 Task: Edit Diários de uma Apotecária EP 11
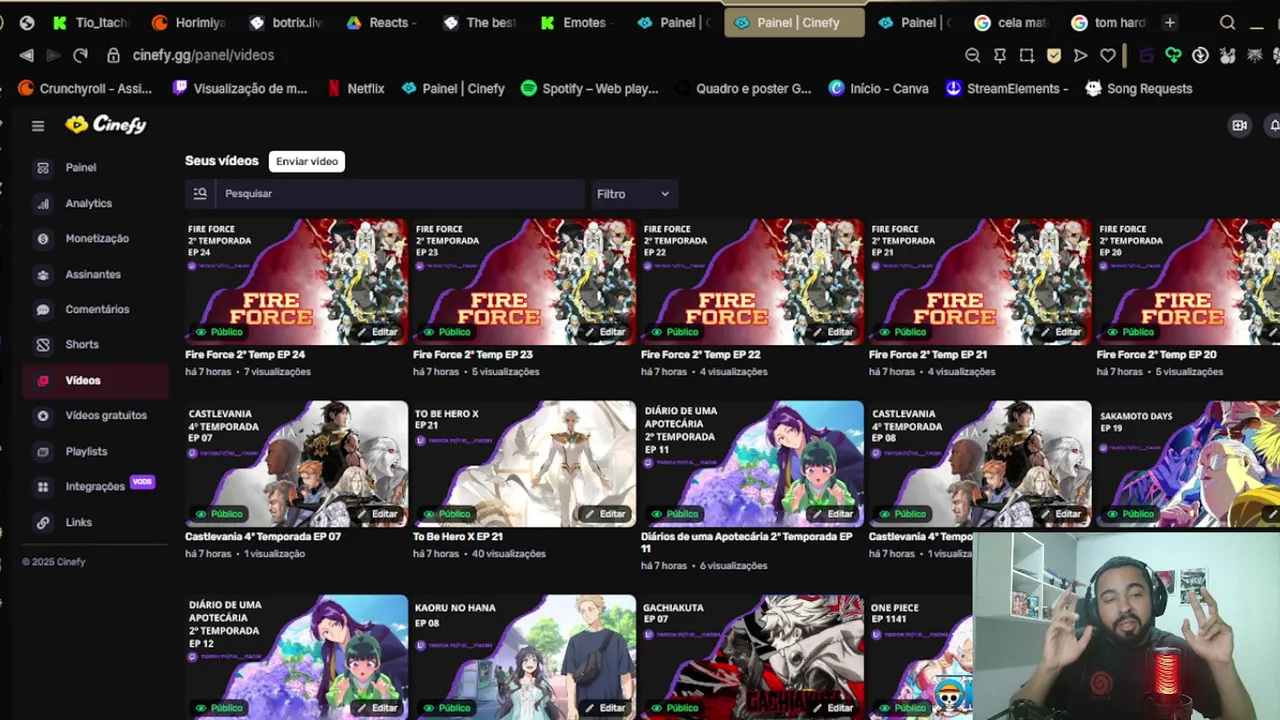[834, 514]
